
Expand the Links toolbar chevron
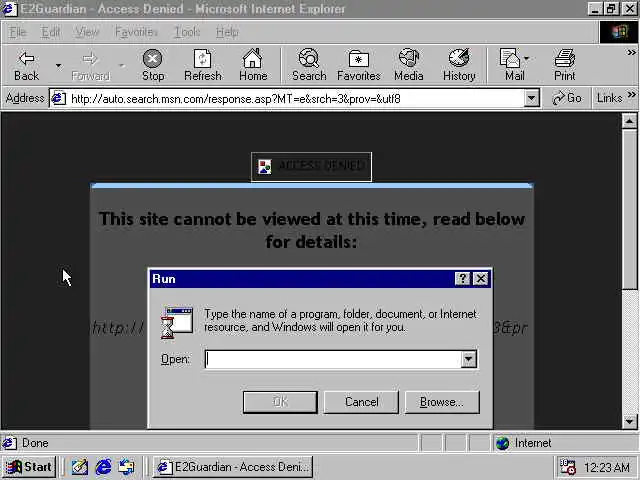631,95
